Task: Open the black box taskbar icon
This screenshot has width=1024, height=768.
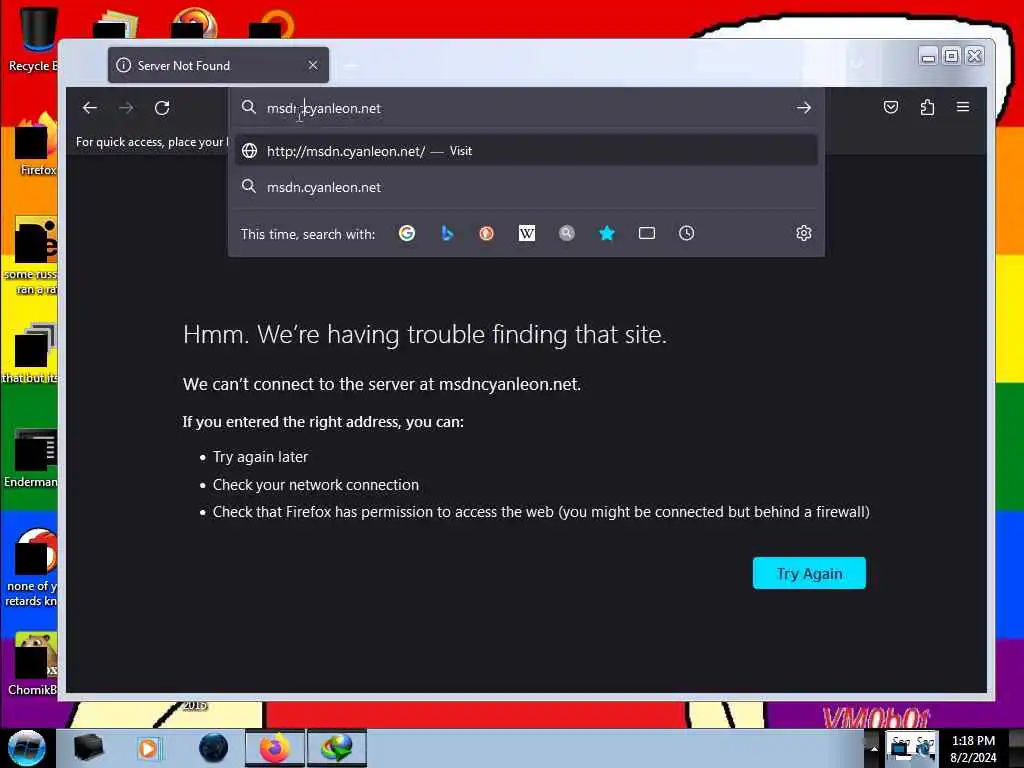Action: tap(88, 748)
